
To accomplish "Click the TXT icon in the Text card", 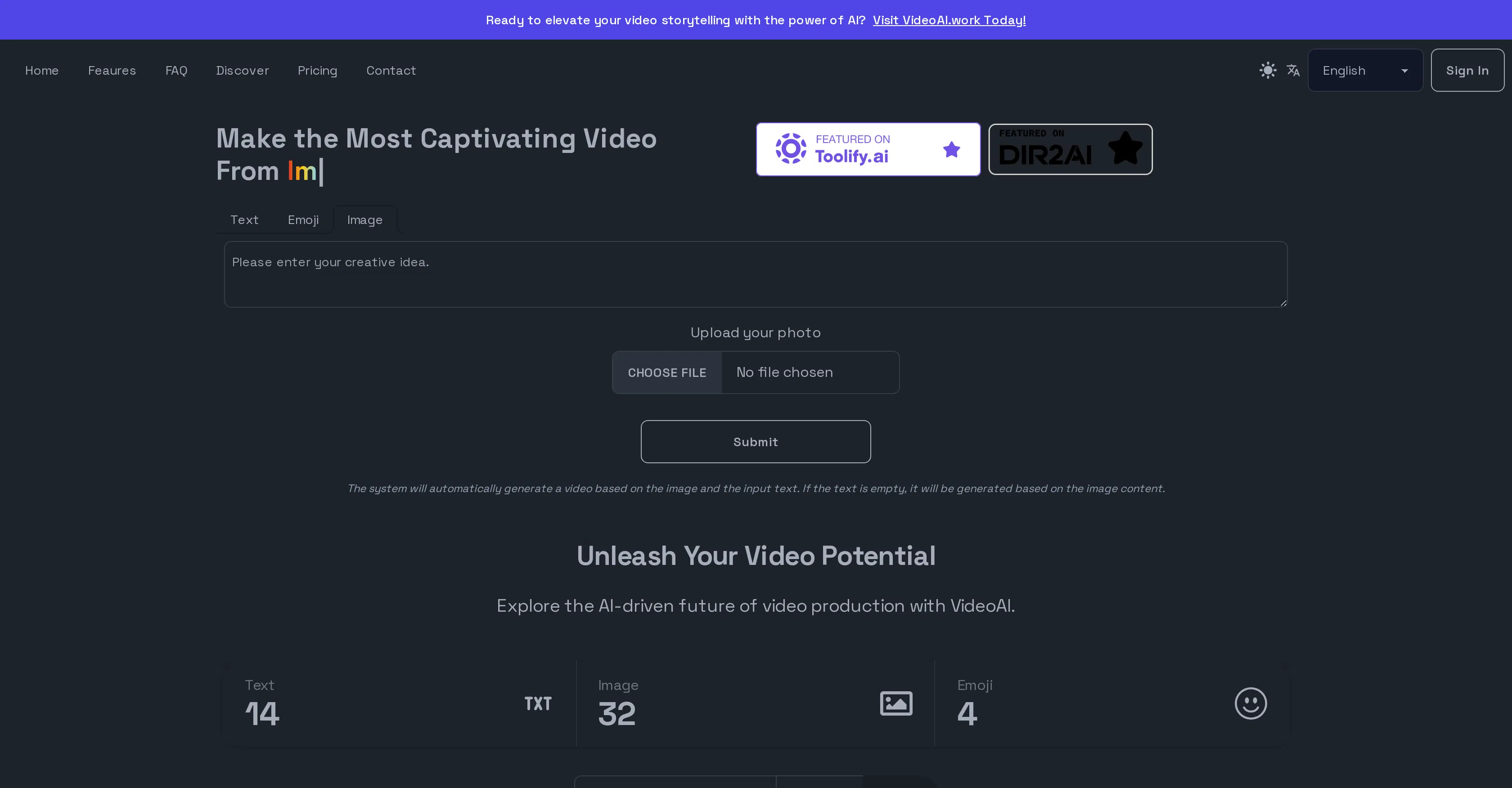I will 538,703.
